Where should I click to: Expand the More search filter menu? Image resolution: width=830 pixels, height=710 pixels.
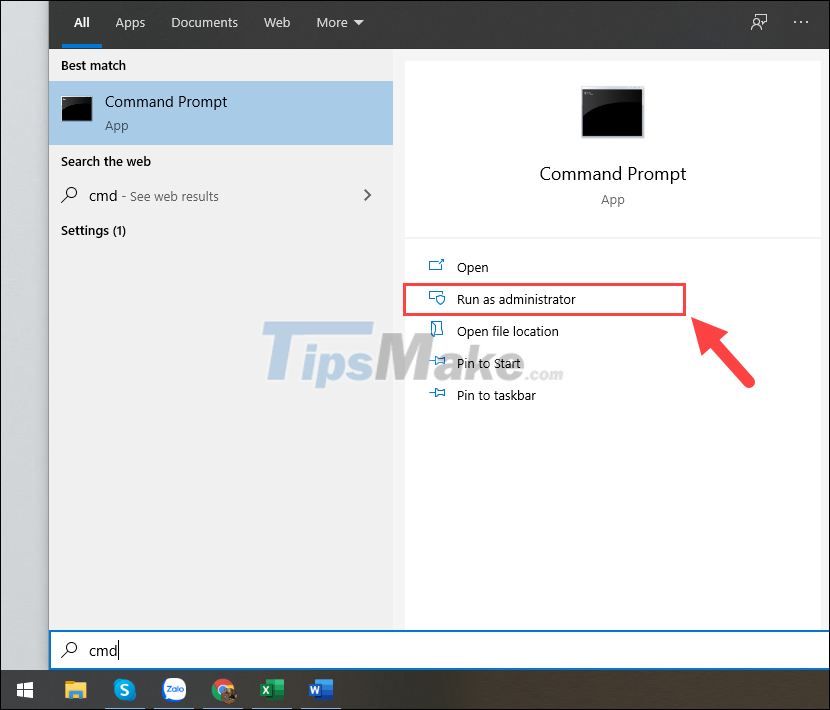[x=339, y=22]
